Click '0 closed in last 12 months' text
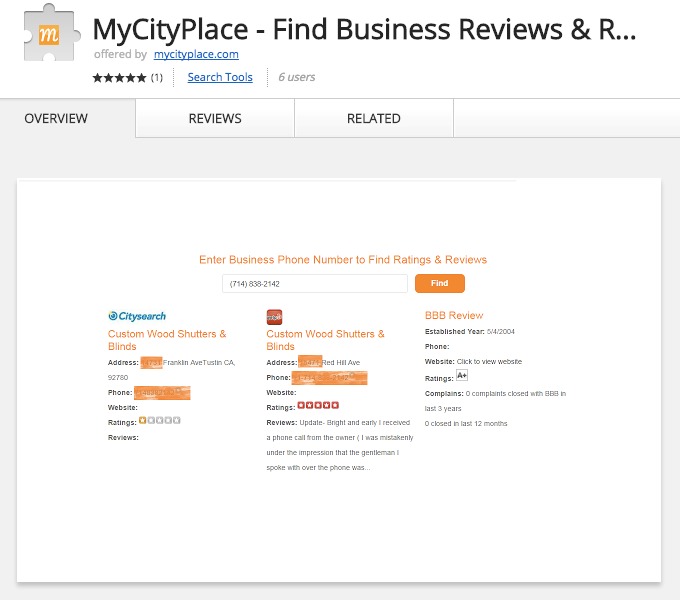The height and width of the screenshot is (600, 680). pyautogui.click(x=466, y=424)
